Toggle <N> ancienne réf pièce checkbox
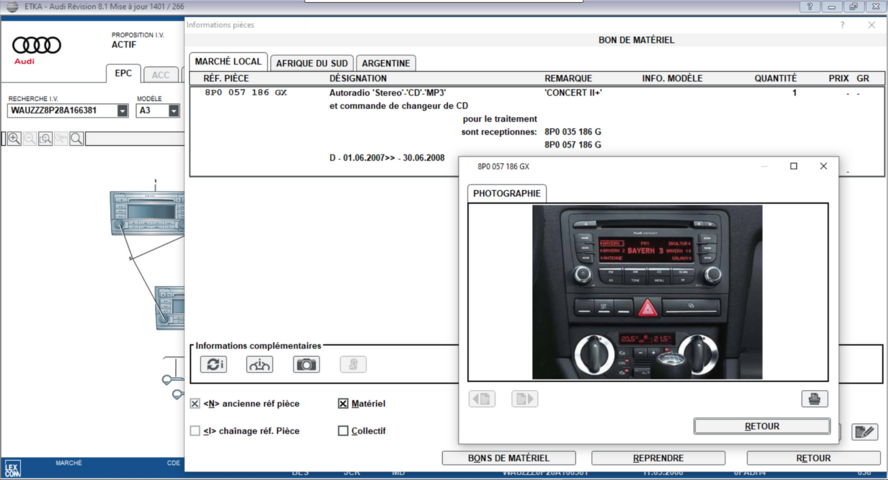This screenshot has height=480, width=888. (195, 404)
